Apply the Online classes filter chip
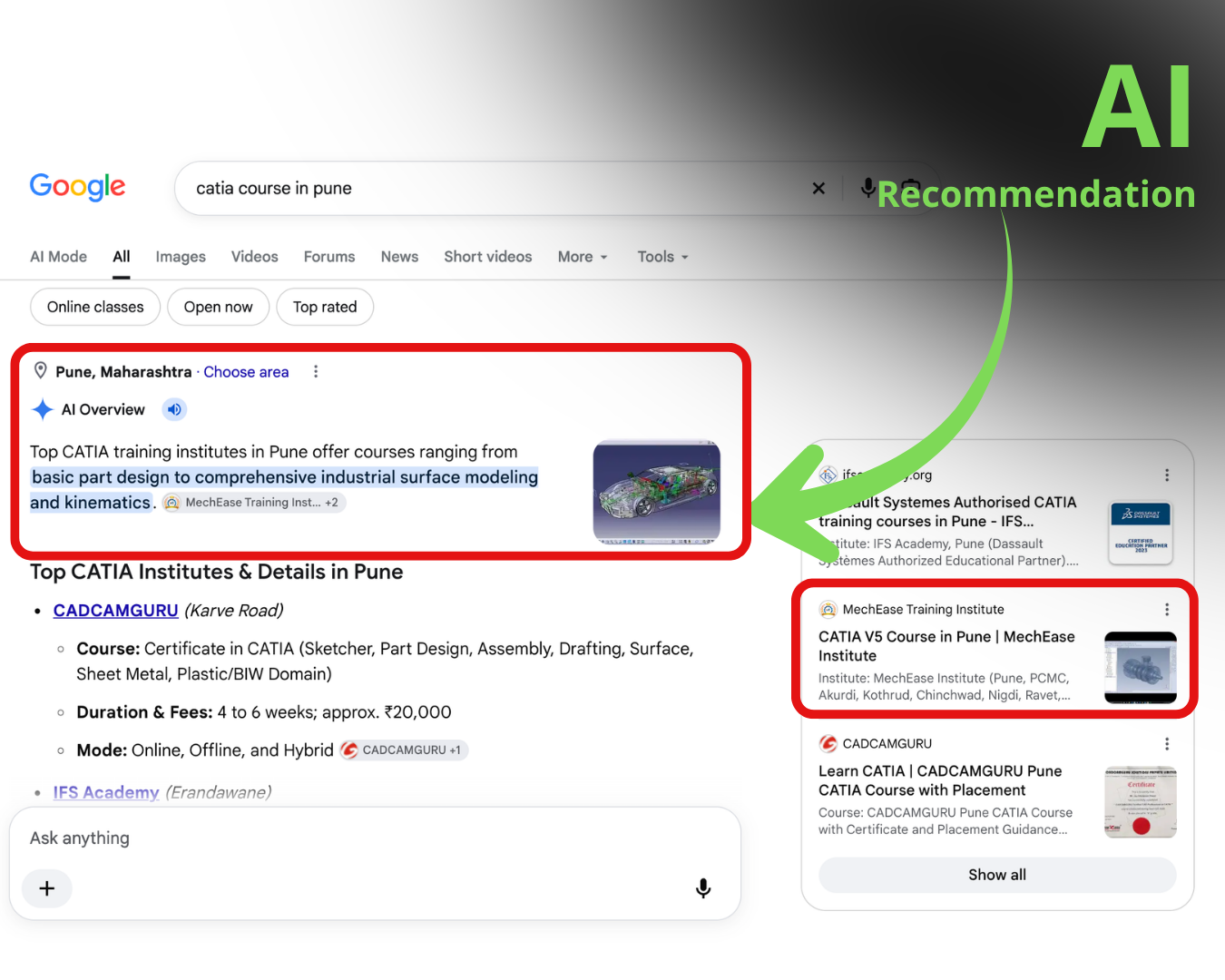Viewport: 1225px width, 980px height. 95,307
